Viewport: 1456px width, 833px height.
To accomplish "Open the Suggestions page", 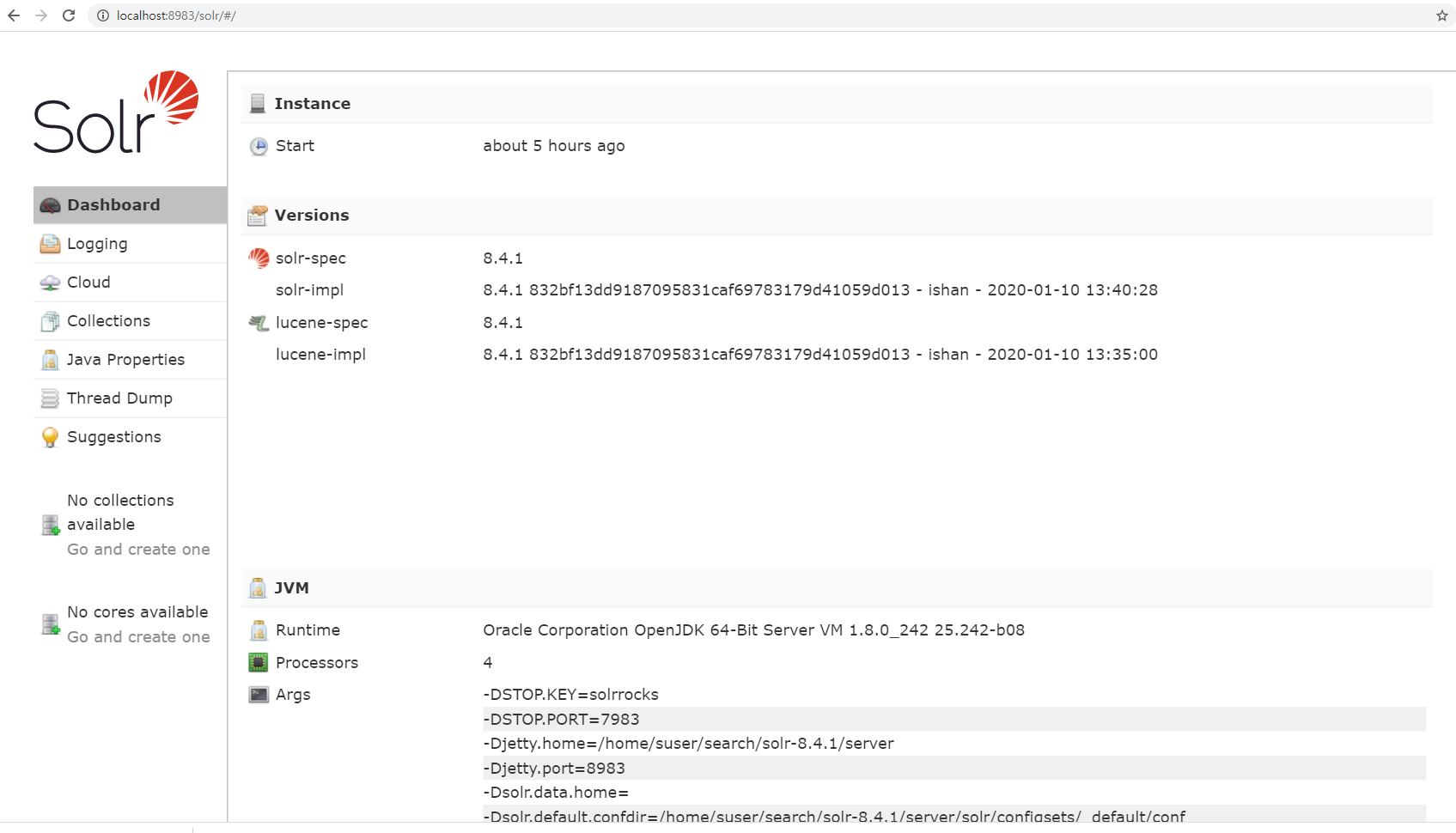I will point(130,437).
